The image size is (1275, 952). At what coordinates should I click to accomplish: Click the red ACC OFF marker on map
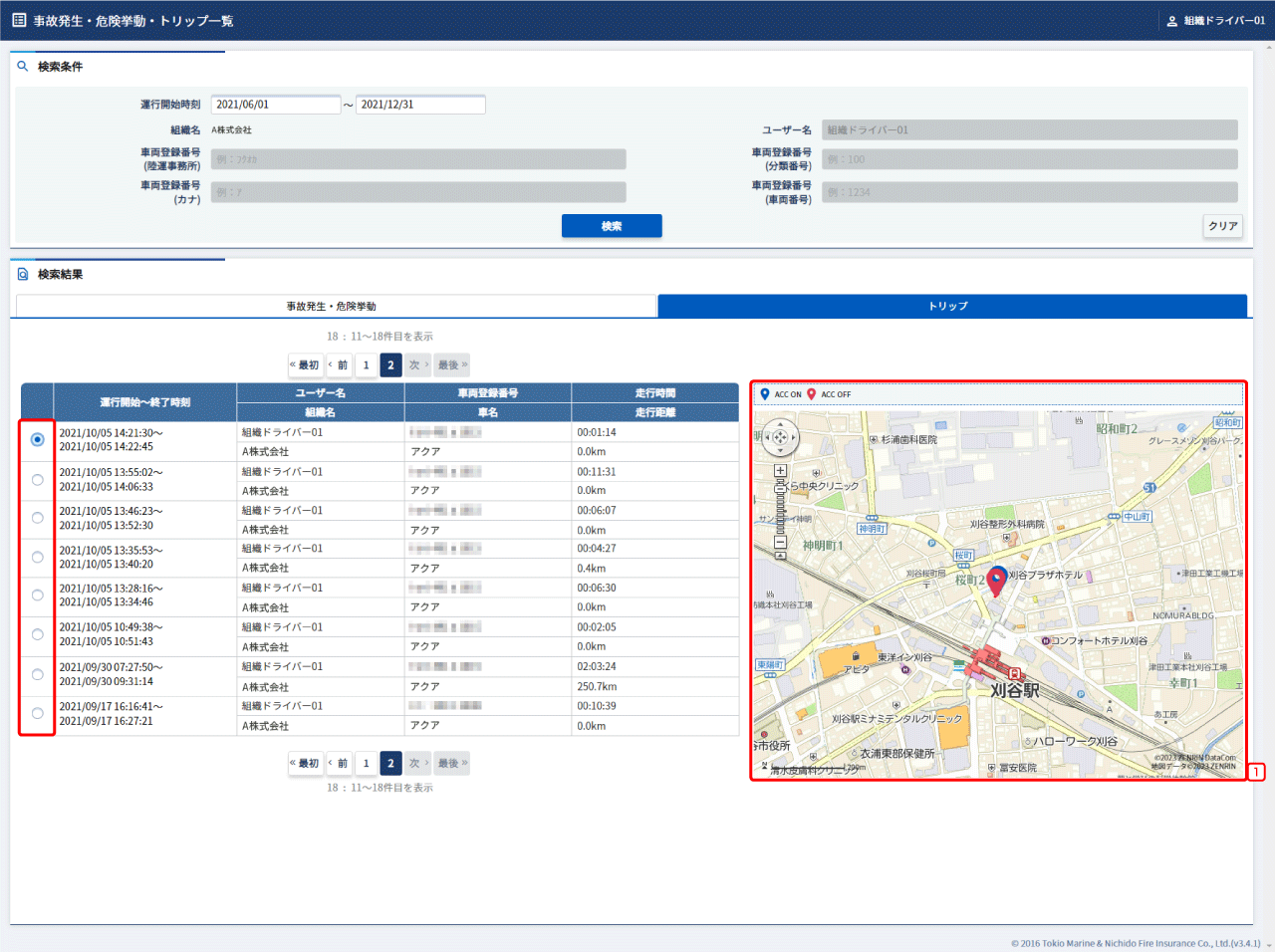[995, 584]
